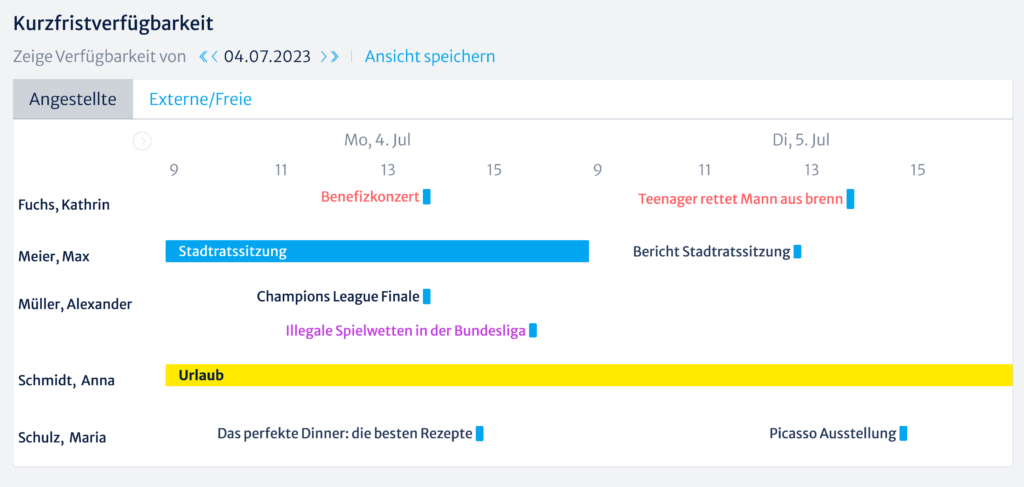Click blue marker after Bericht Stadtratssitzung
Image resolution: width=1024 pixels, height=487 pixels.
(x=797, y=251)
